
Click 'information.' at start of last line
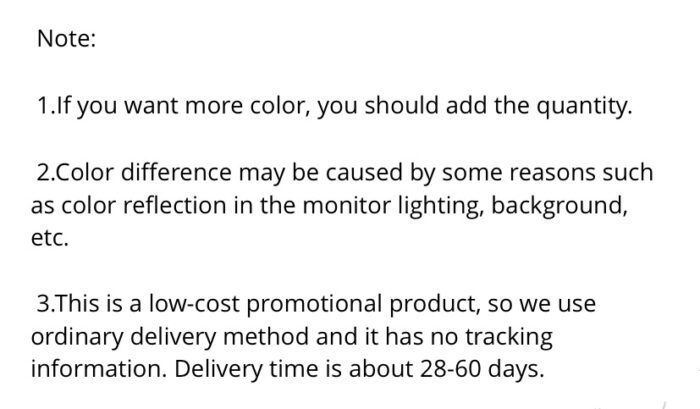[98, 369]
